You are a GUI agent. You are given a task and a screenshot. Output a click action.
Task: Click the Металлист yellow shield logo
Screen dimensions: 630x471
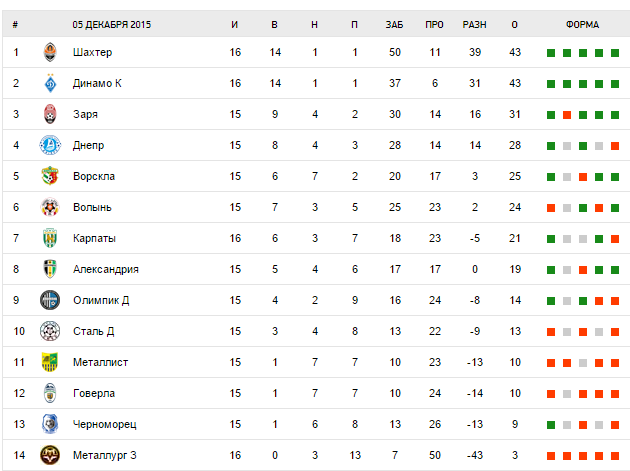tap(50, 362)
